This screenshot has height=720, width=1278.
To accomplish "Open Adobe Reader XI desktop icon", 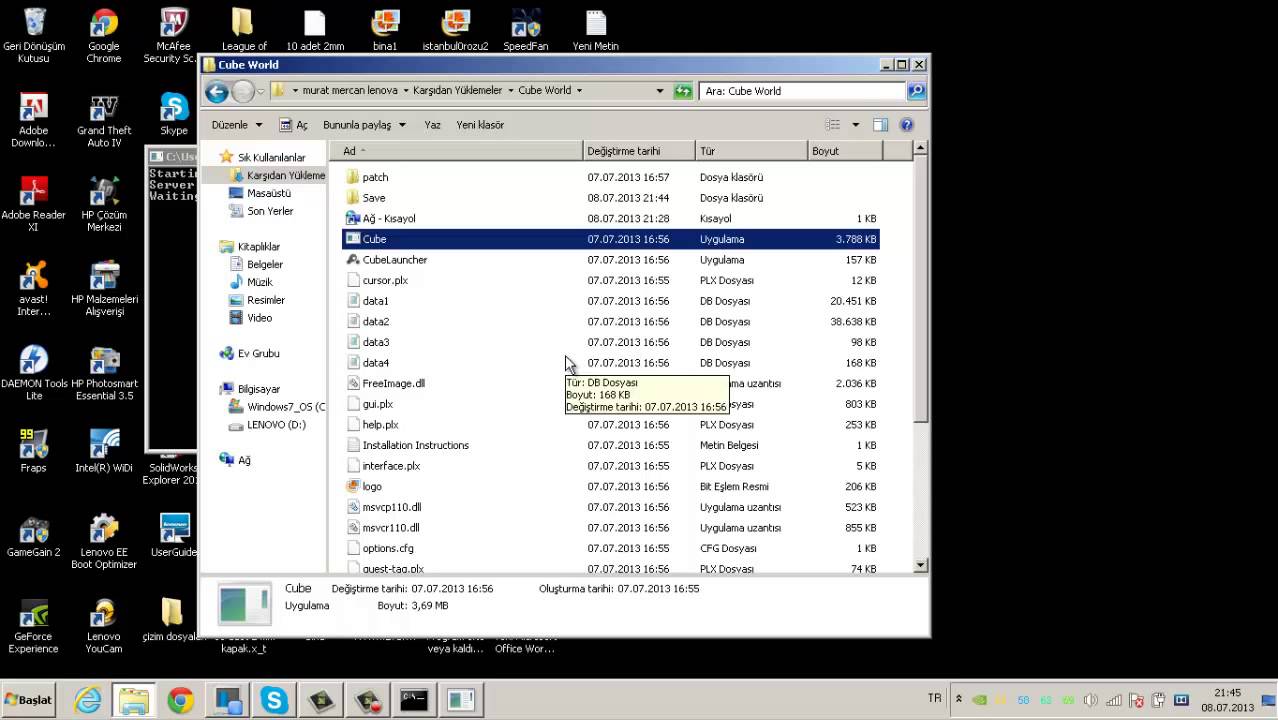I will (33, 204).
